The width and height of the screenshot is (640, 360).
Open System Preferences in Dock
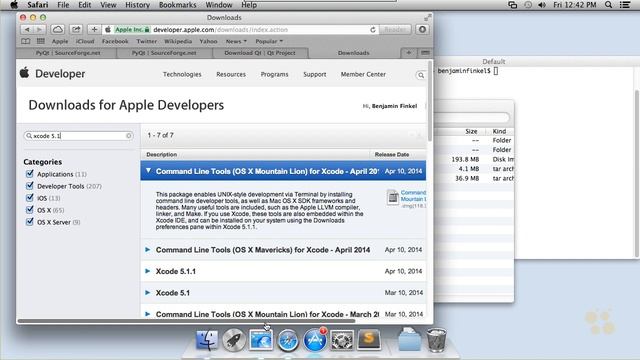[342, 340]
